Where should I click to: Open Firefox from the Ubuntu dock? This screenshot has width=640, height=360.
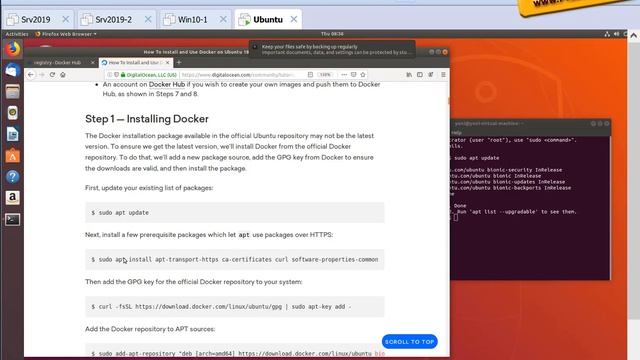coord(13,49)
